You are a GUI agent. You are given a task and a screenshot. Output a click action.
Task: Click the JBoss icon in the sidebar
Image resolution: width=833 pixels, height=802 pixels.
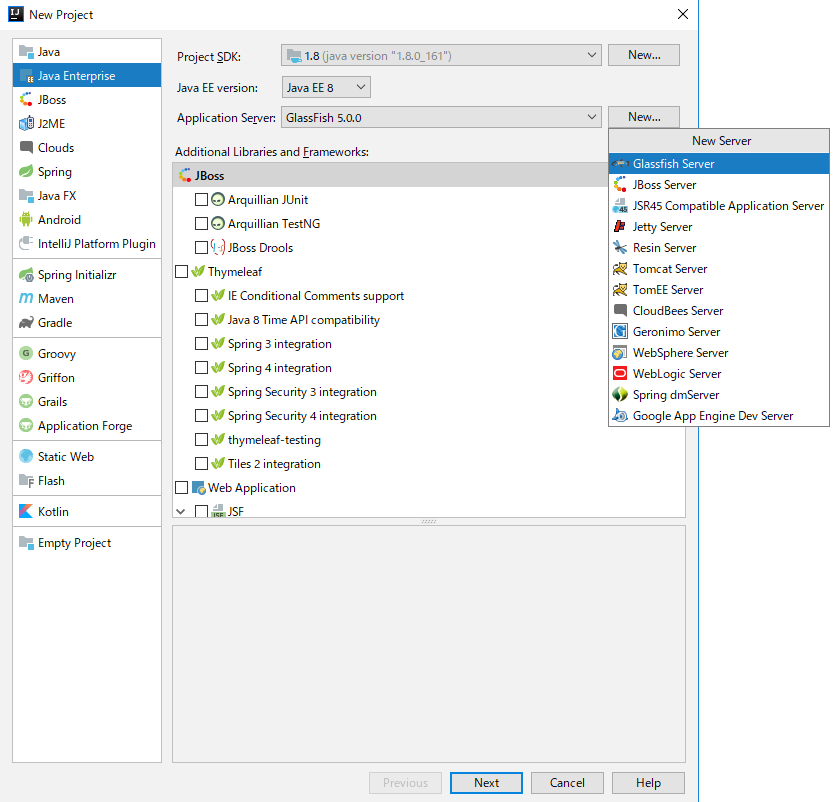click(26, 99)
